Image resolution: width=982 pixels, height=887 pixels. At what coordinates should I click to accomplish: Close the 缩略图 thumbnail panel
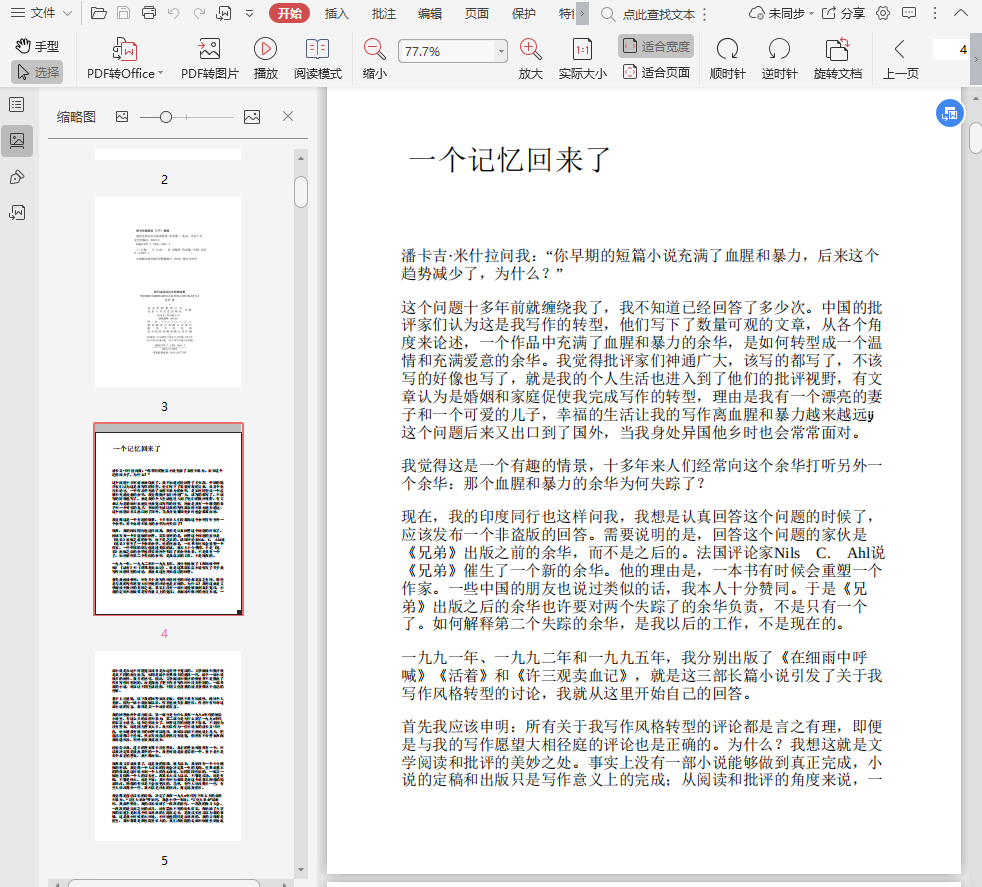(288, 116)
